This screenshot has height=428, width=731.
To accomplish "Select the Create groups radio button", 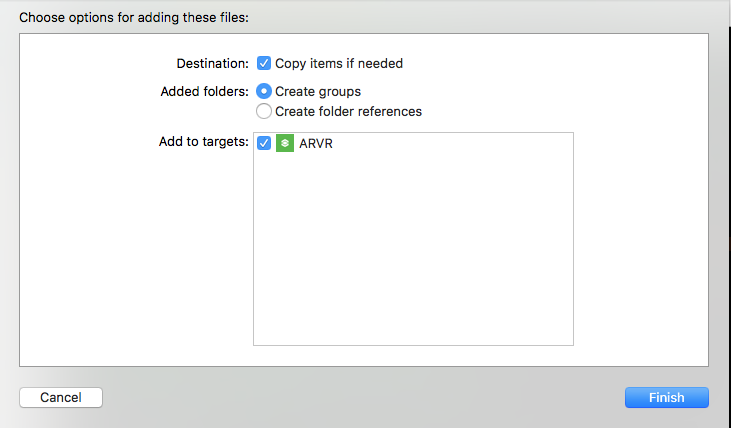I will point(264,91).
